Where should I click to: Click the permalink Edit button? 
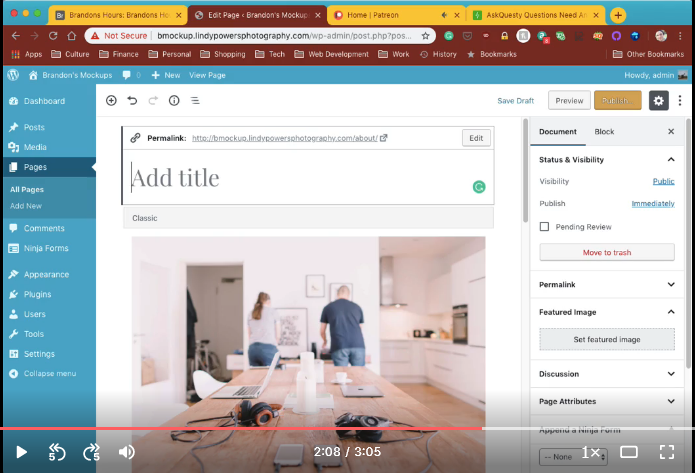[476, 138]
